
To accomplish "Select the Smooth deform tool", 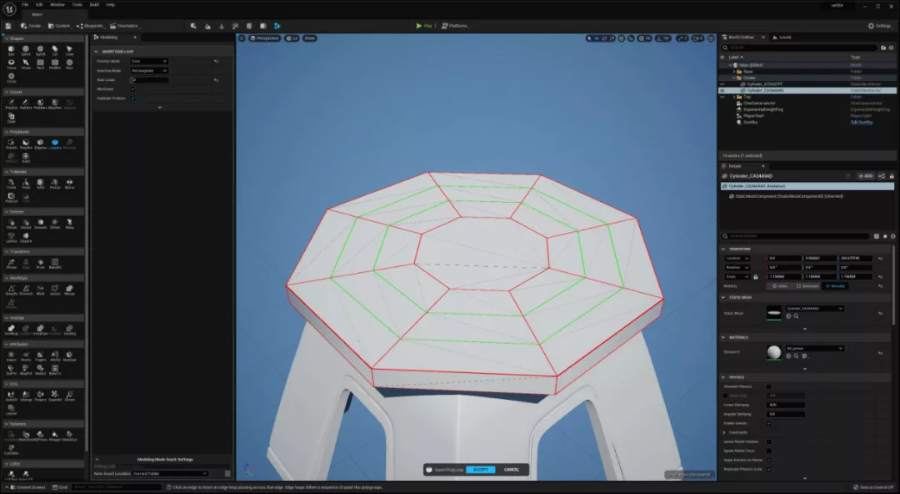I will click(x=40, y=223).
